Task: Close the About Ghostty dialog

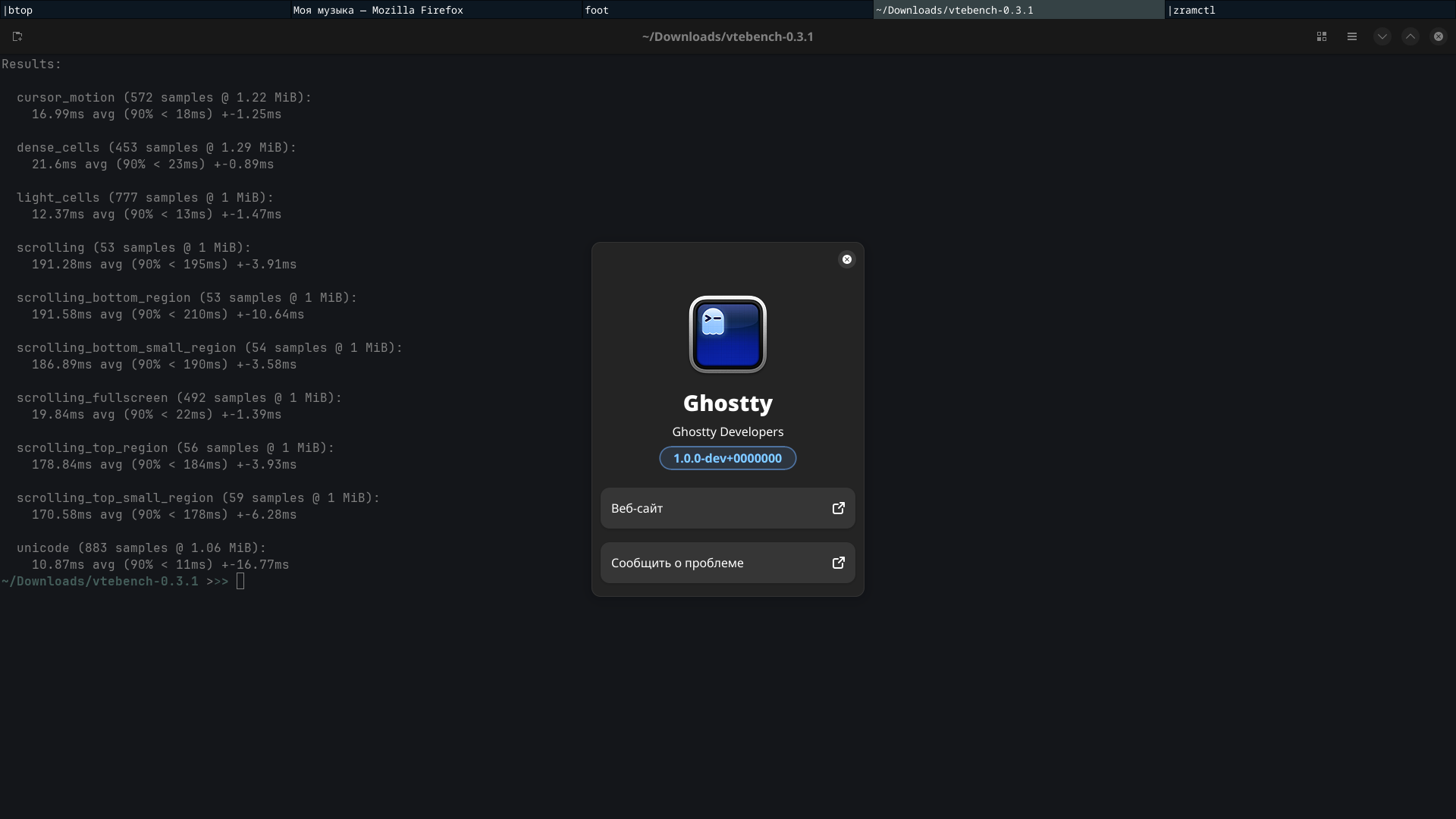Action: point(847,259)
